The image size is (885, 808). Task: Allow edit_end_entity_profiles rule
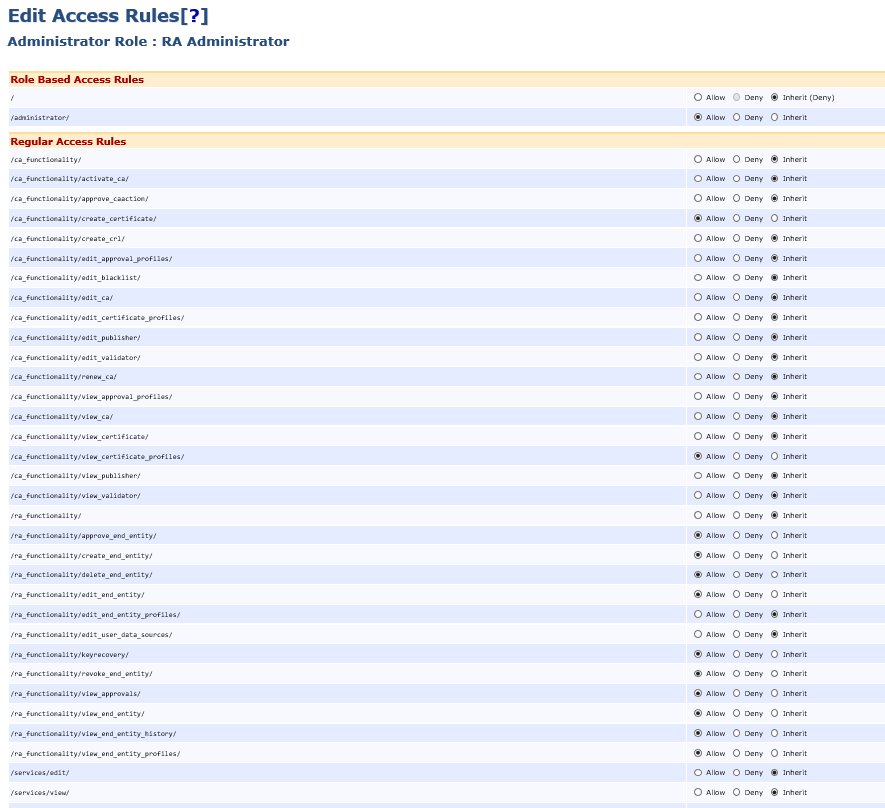click(698, 614)
